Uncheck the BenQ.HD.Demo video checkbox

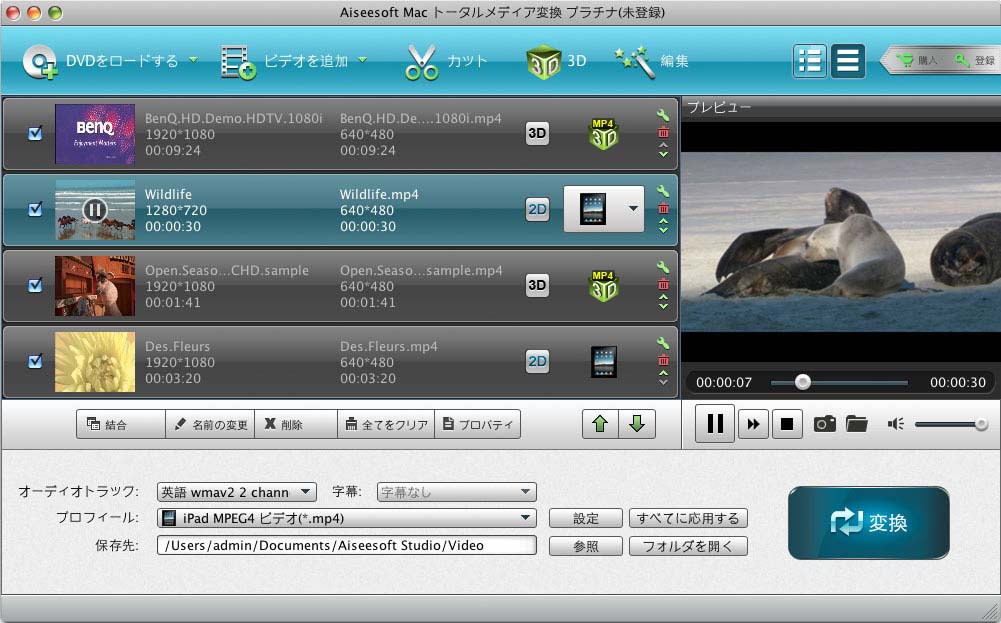point(35,133)
